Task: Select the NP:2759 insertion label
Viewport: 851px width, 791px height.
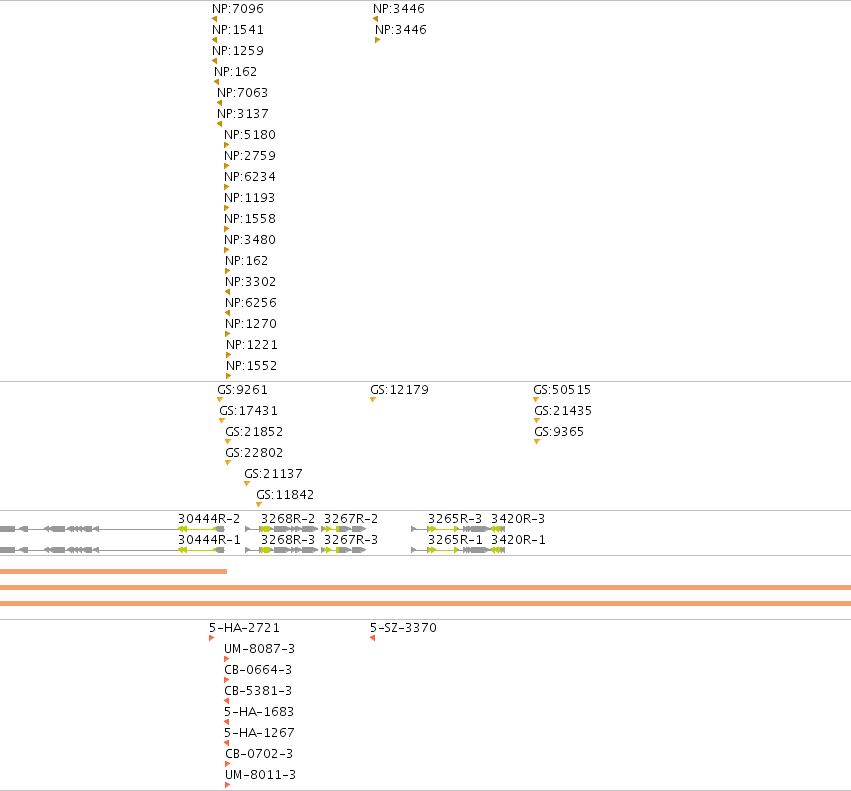Action: [x=250, y=156]
